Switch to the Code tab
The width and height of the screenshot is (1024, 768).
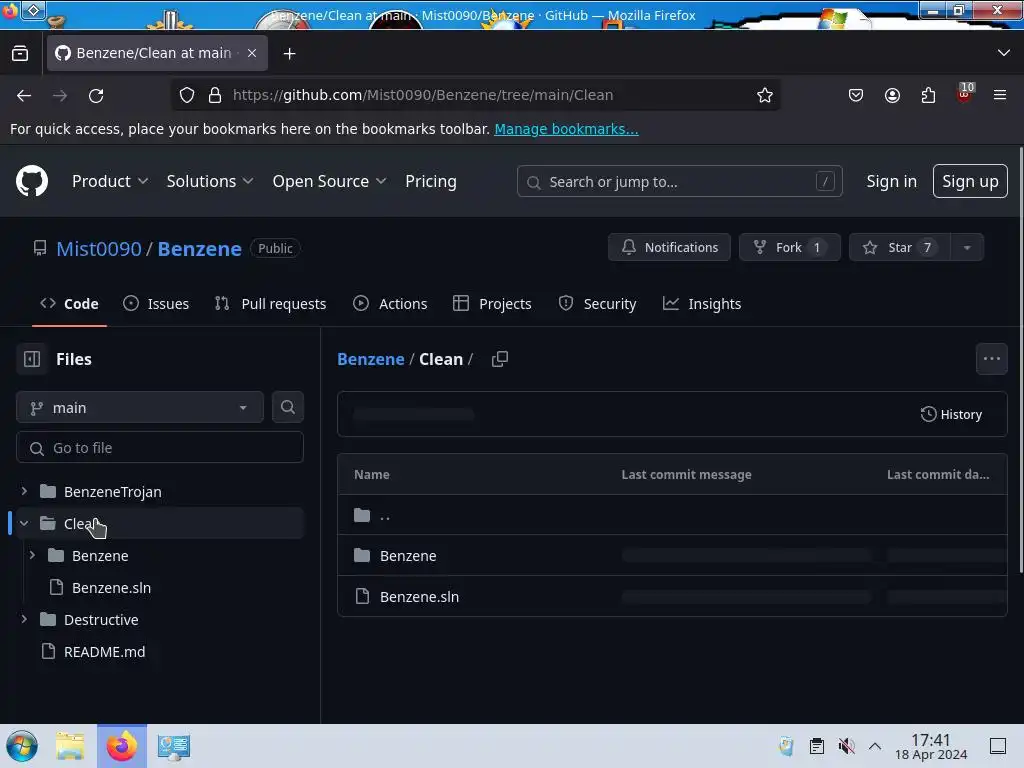(x=69, y=304)
